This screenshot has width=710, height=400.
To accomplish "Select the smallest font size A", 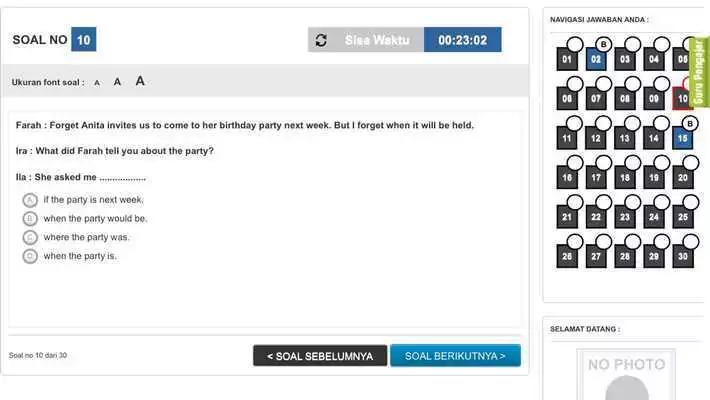I will 97,83.
